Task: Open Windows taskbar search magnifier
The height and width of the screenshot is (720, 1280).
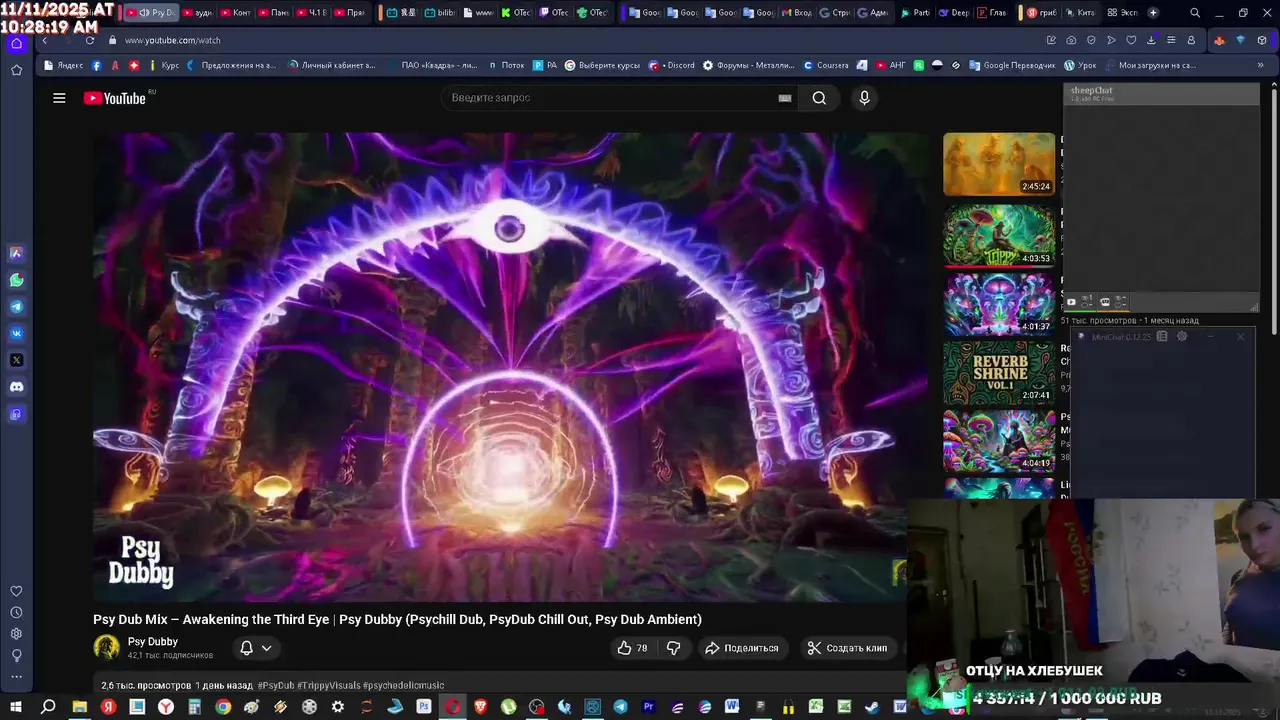Action: (x=47, y=707)
